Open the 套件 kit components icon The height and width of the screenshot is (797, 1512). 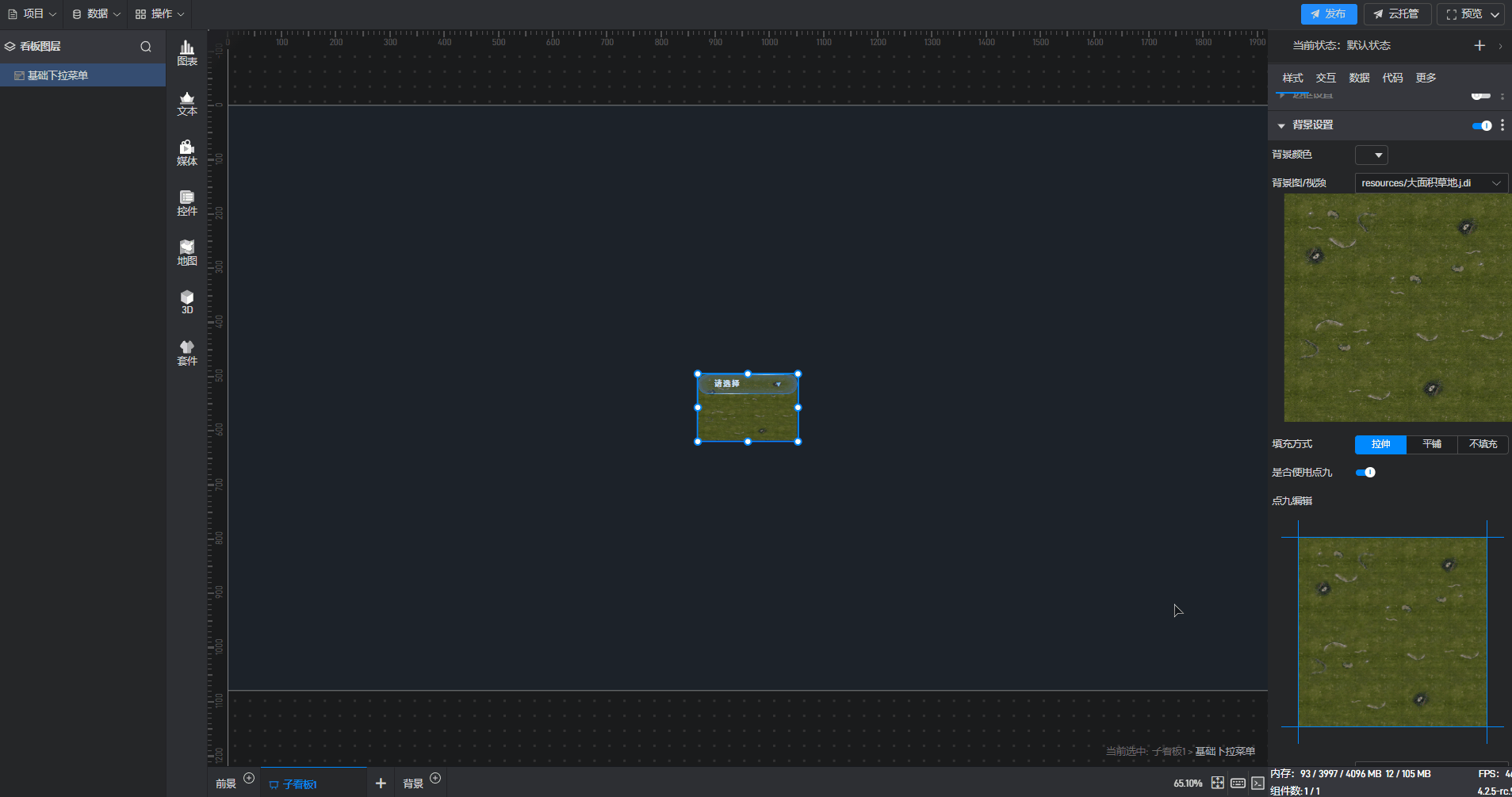[187, 353]
